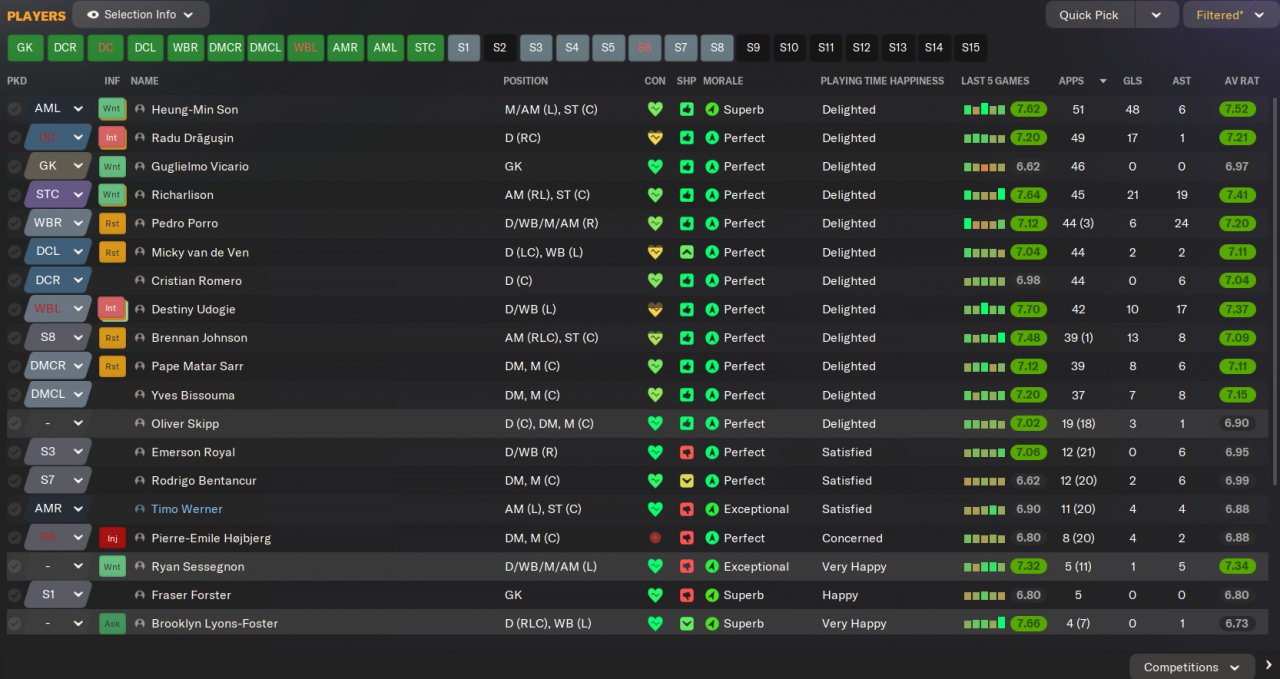Click the person icon beside Yves Bissouma
The height and width of the screenshot is (679, 1280).
(x=140, y=395)
